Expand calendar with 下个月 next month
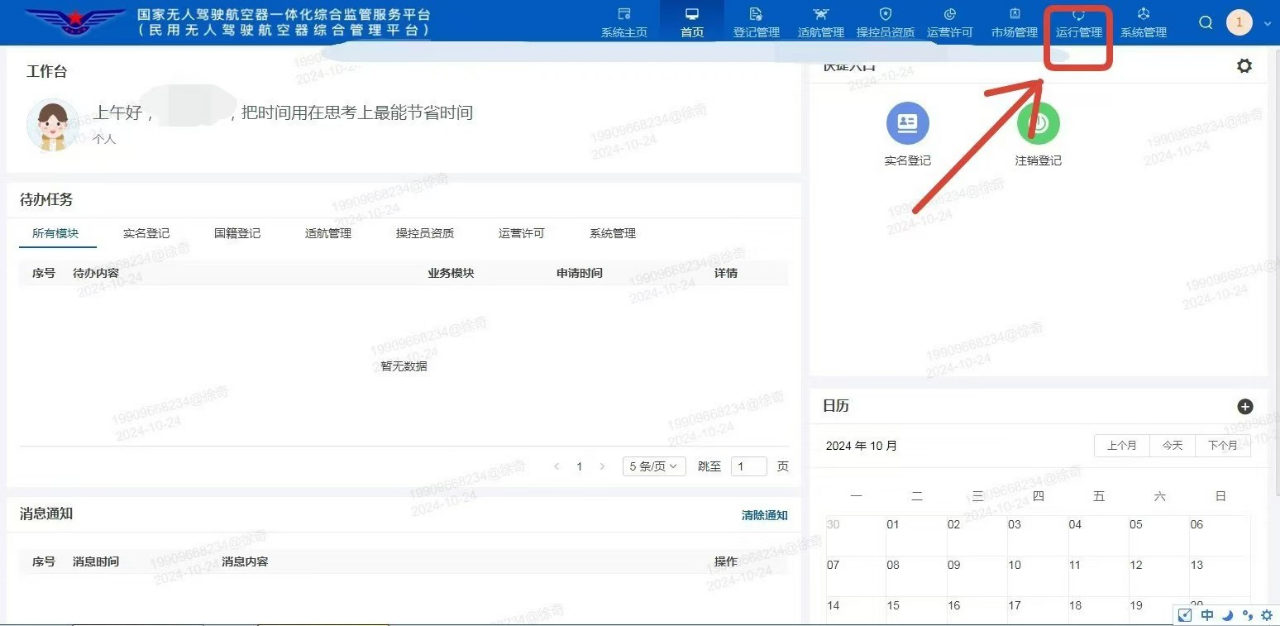 point(1222,445)
